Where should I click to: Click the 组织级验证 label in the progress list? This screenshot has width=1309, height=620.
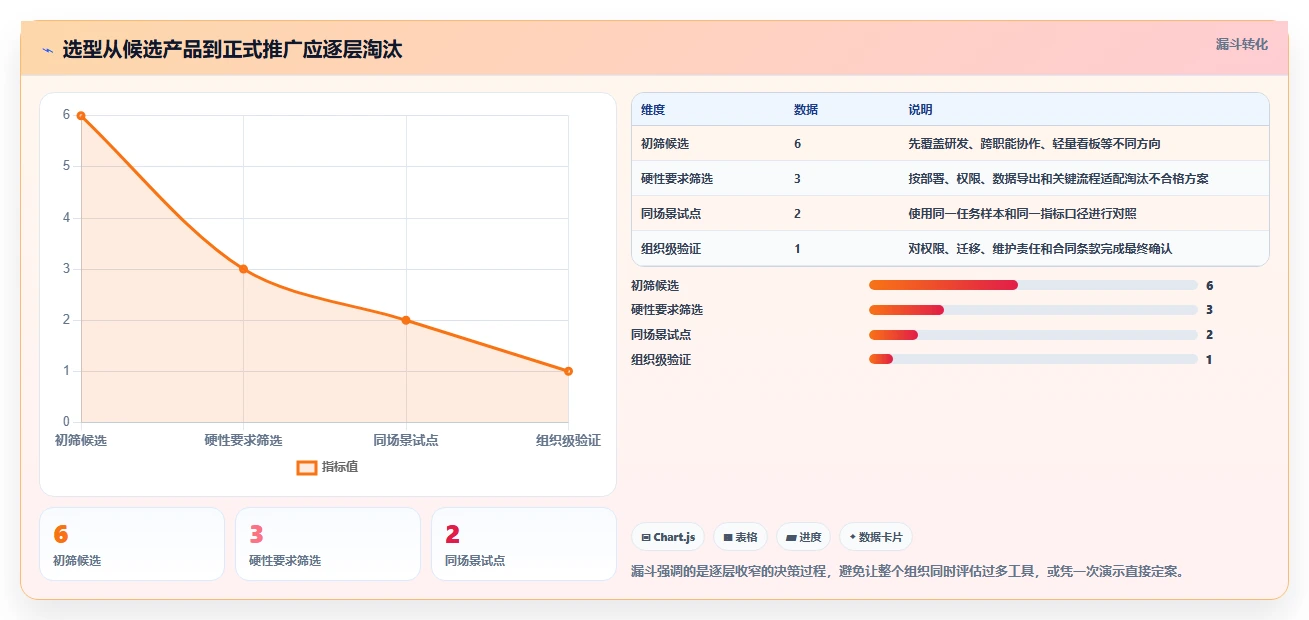click(661, 359)
